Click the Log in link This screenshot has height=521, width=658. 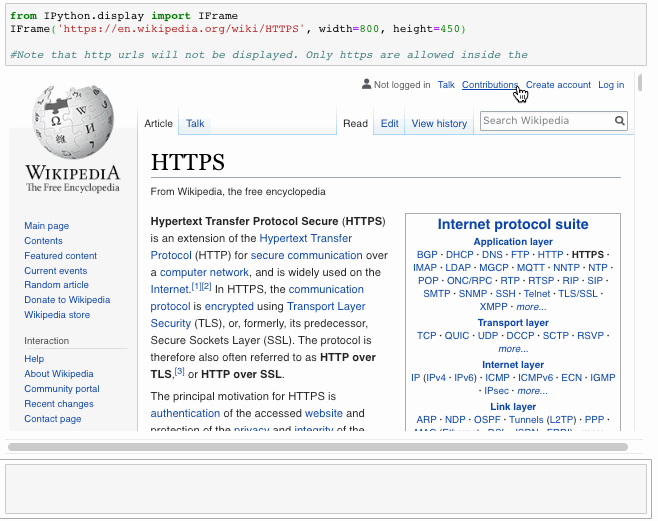611,85
